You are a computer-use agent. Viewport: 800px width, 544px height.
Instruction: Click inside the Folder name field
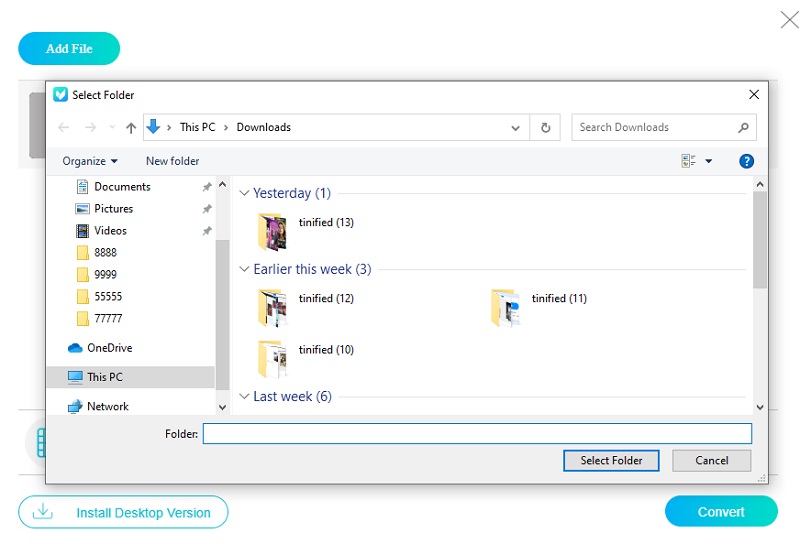pos(476,434)
